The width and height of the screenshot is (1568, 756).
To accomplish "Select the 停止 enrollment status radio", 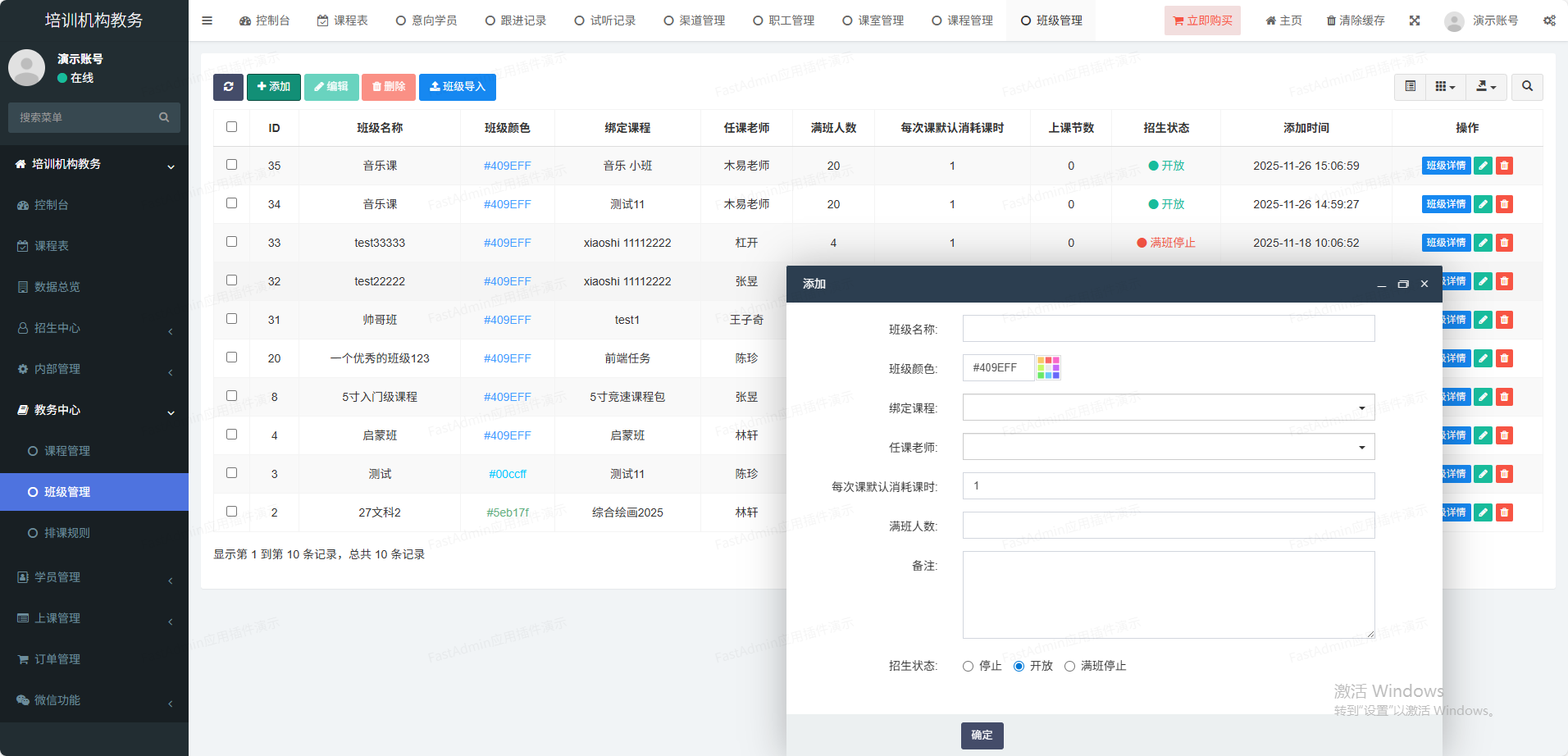I will pos(969,667).
